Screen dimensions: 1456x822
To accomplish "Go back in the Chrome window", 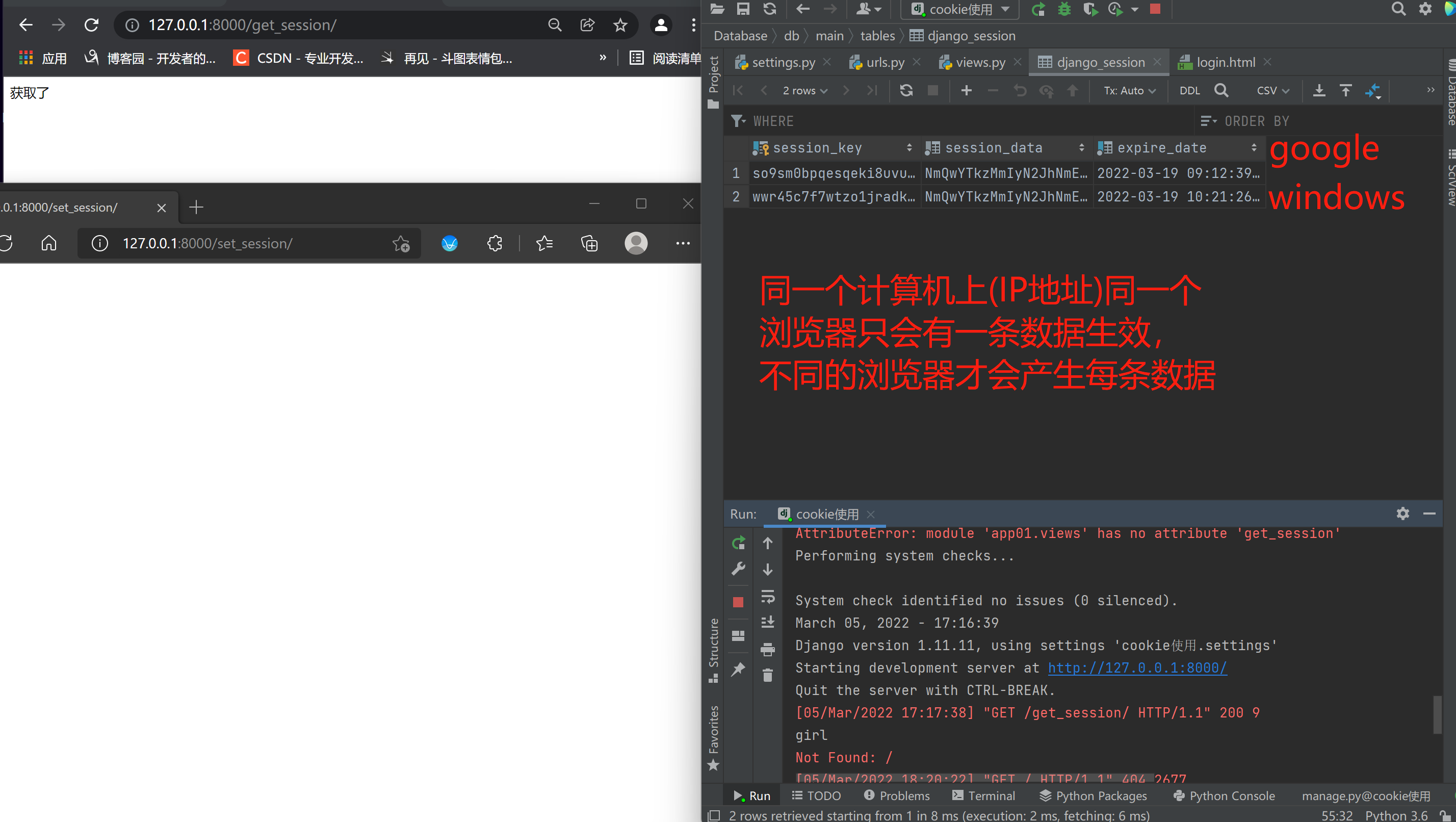I will tap(26, 25).
